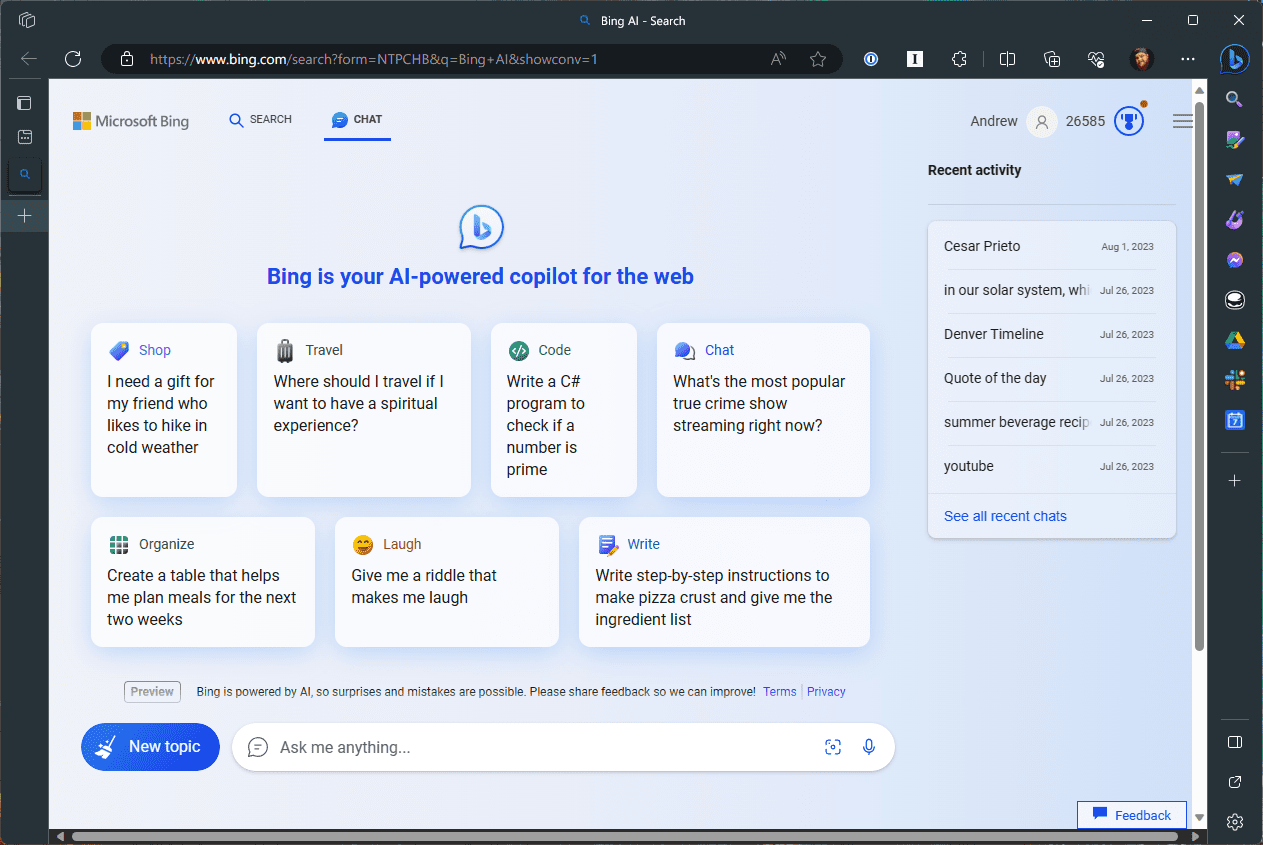The image size is (1263, 845).
Task: Open the browser Settings and more menu
Action: pos(1188,59)
